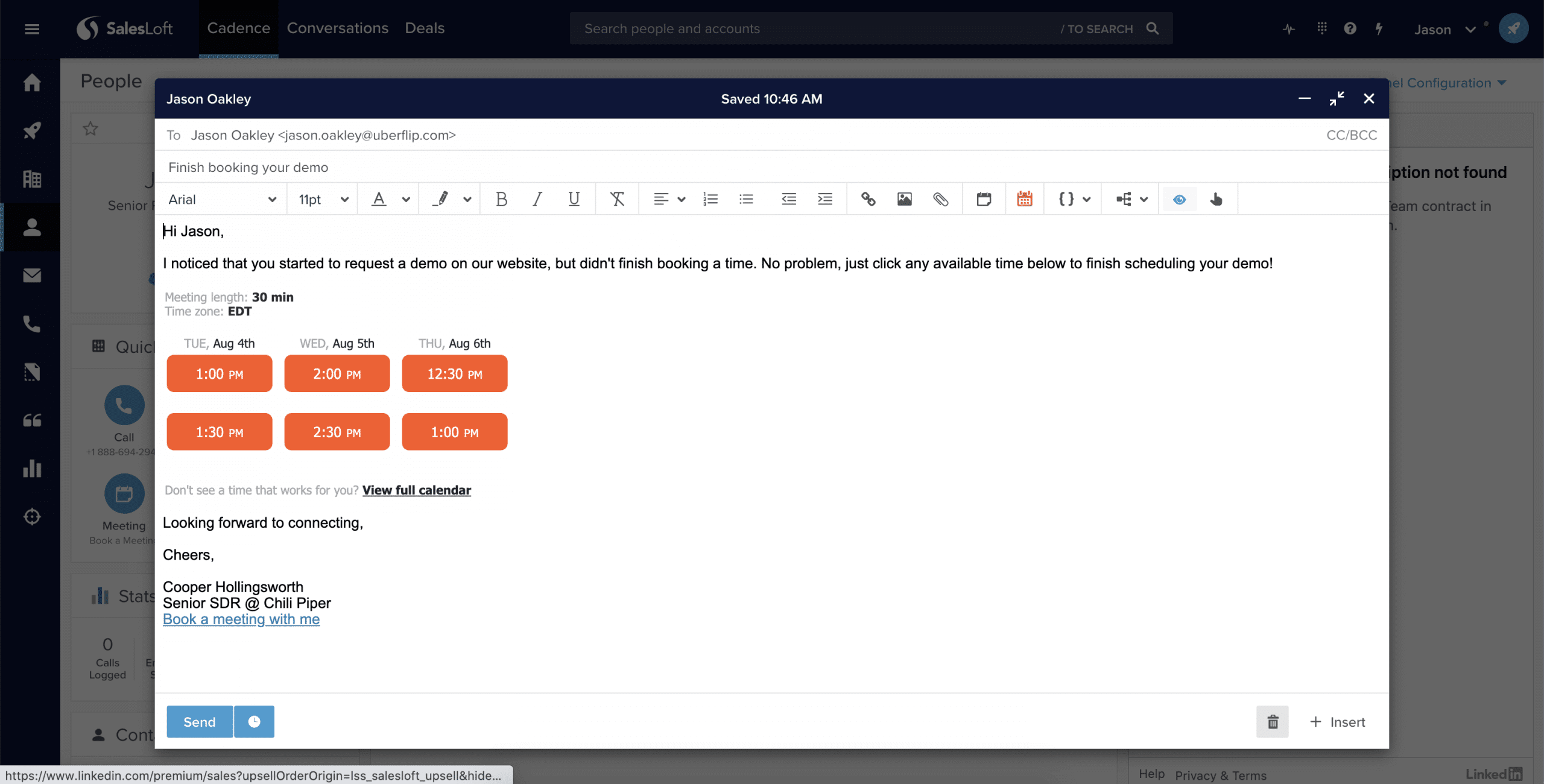This screenshot has width=1544, height=784.
Task: Click the View full calendar link
Action: pyautogui.click(x=416, y=490)
